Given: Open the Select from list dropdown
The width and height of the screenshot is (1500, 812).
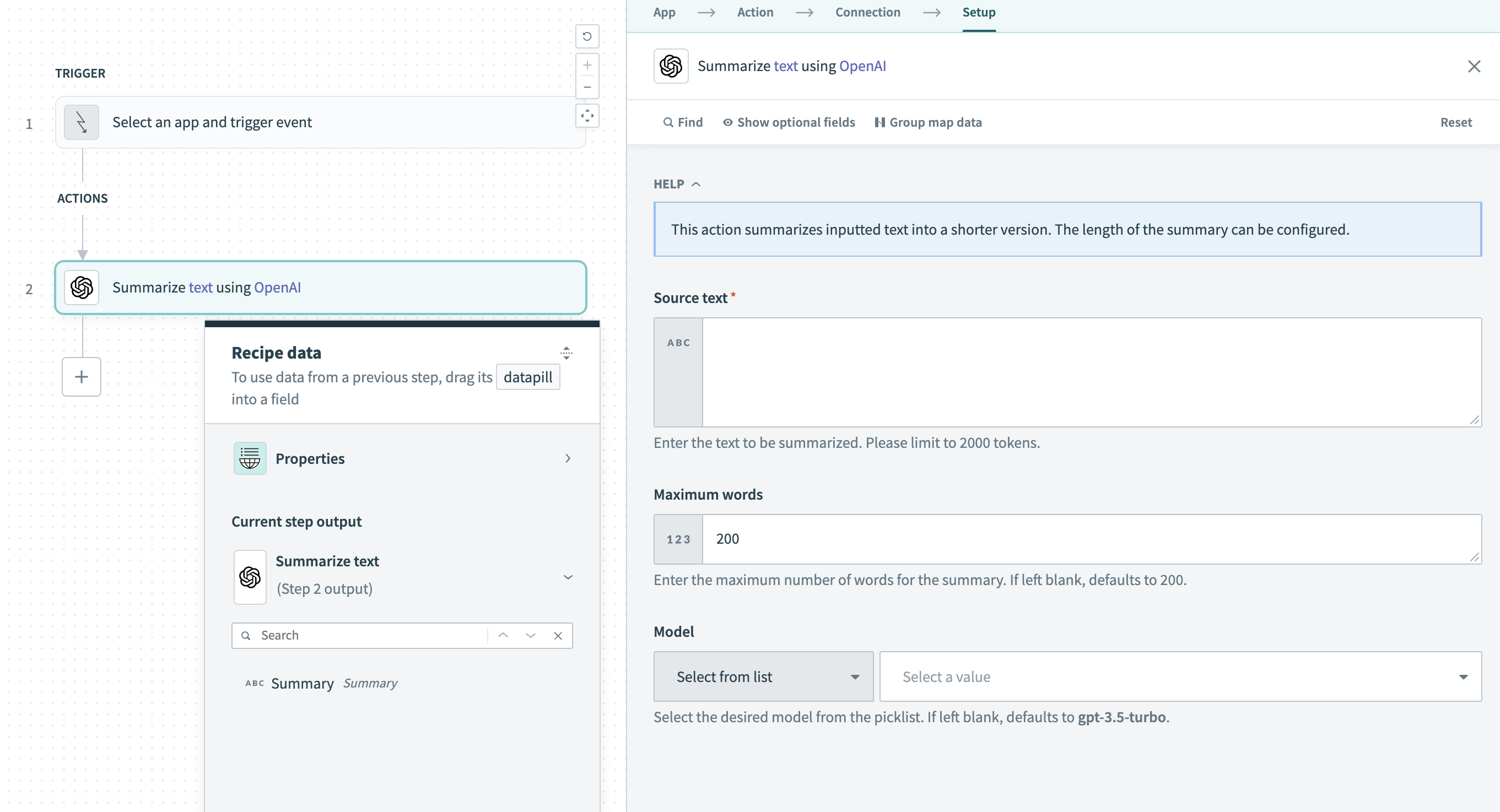Looking at the screenshot, I should click(x=763, y=676).
